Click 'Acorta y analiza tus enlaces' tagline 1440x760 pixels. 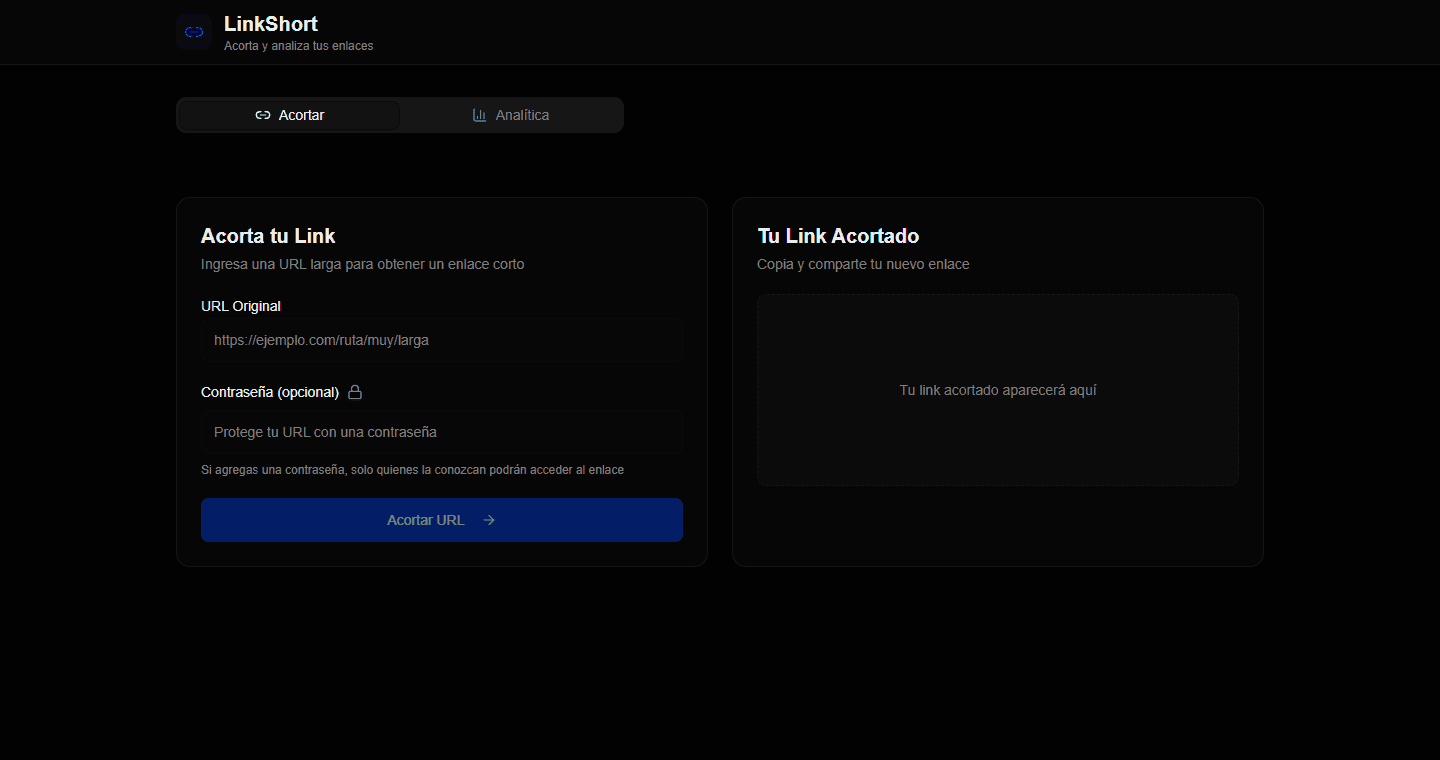299,46
